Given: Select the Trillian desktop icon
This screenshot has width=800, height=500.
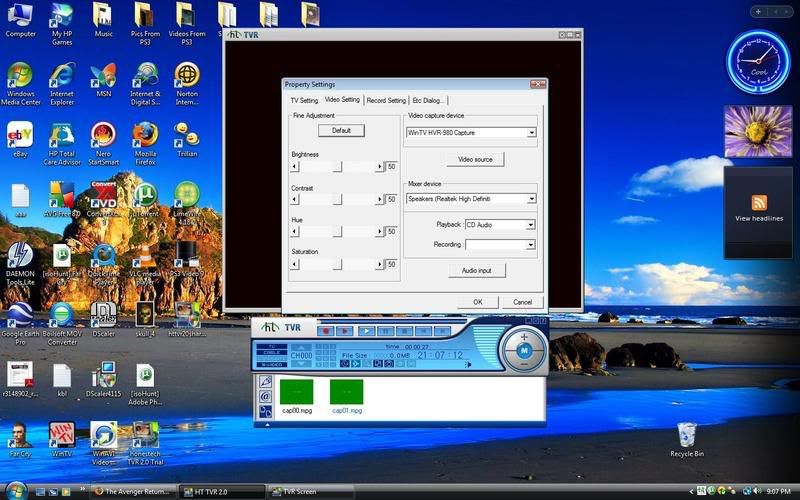Looking at the screenshot, I should pyautogui.click(x=187, y=140).
